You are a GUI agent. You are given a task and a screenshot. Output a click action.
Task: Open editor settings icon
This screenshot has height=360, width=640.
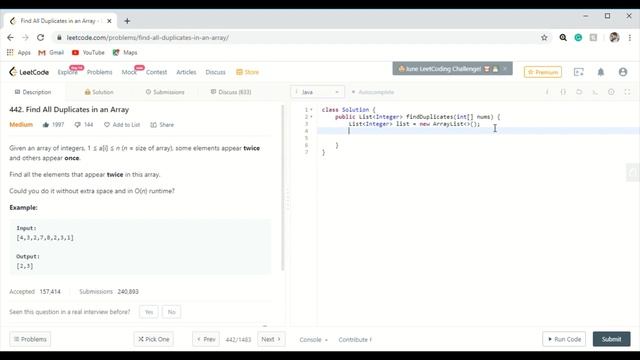pos(611,92)
